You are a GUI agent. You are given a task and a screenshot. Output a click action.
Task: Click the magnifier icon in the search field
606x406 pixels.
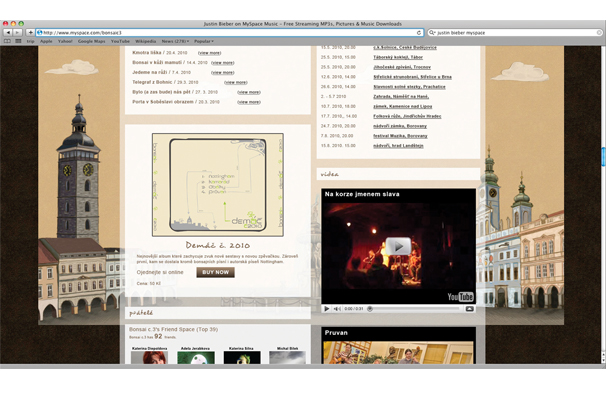tap(432, 32)
